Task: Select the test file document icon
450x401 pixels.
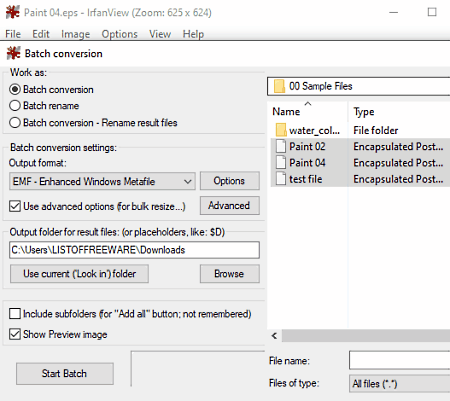Action: (281, 179)
